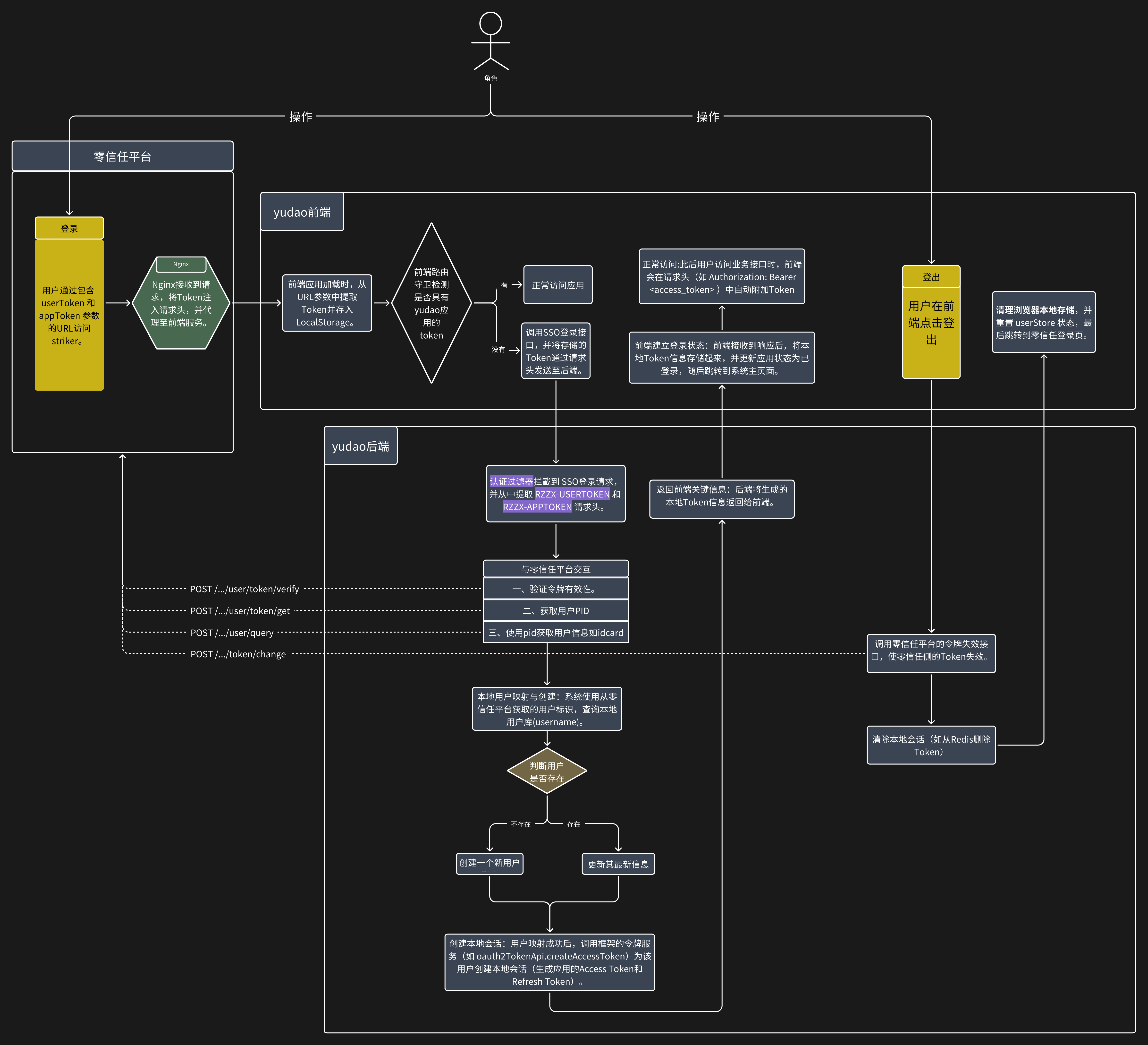This screenshot has width=1148, height=1045.
Task: Select the '创建一个新用户' node
Action: (489, 863)
